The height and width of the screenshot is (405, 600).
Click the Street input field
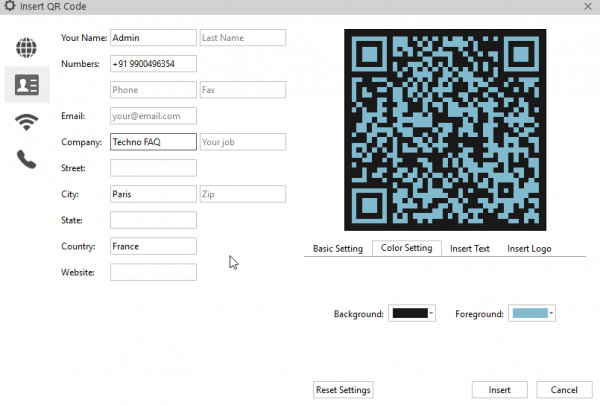[153, 168]
